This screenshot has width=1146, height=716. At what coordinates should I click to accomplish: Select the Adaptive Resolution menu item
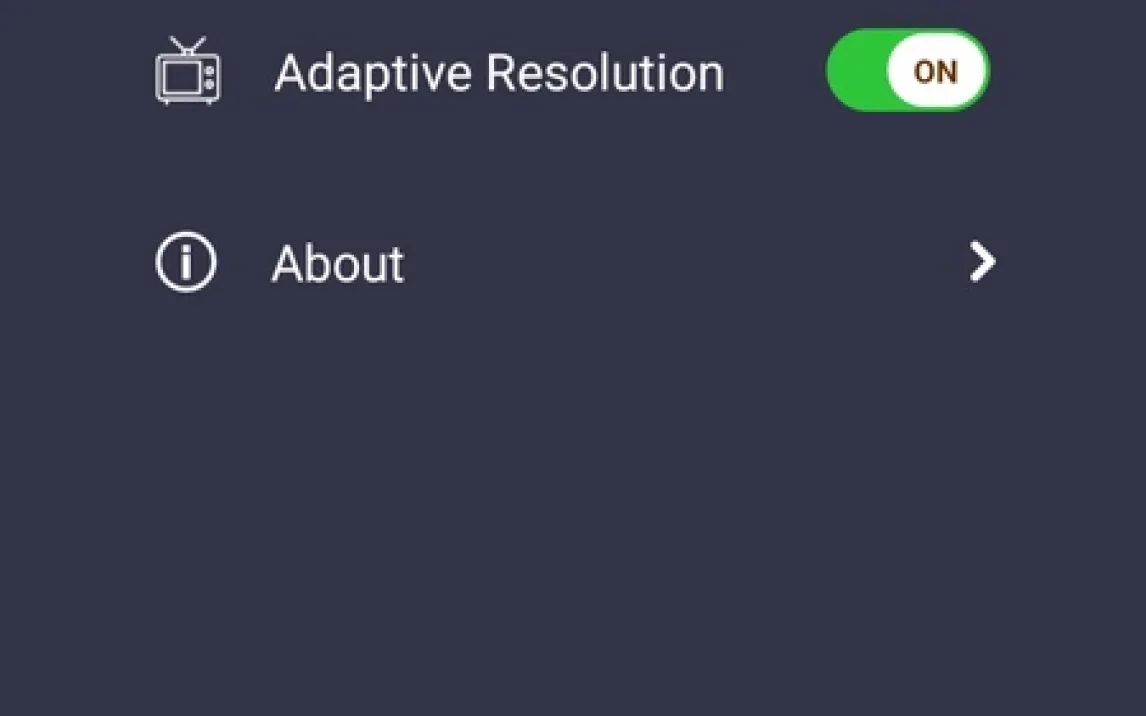[x=499, y=73]
